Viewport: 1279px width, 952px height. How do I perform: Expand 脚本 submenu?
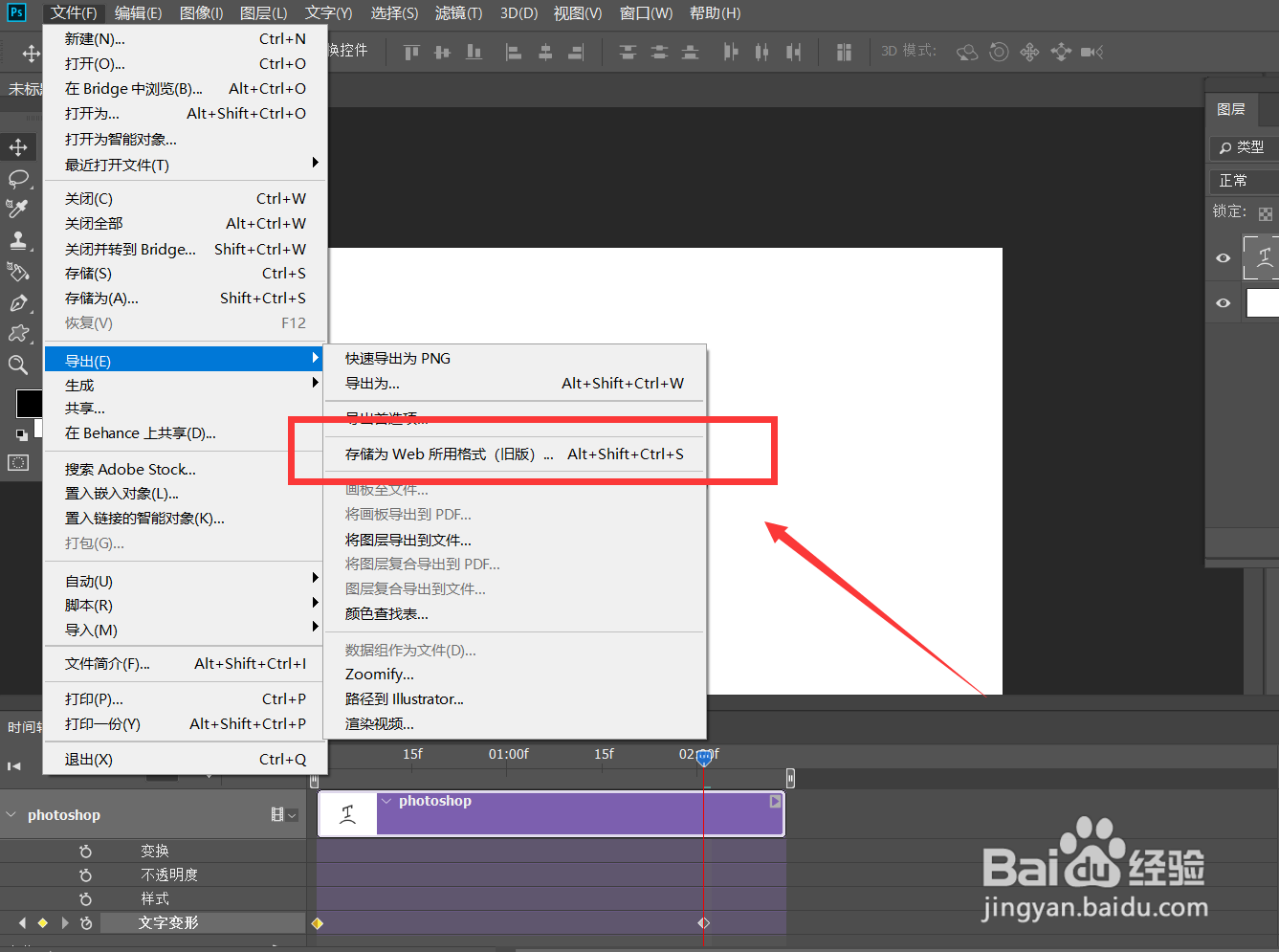(x=315, y=603)
